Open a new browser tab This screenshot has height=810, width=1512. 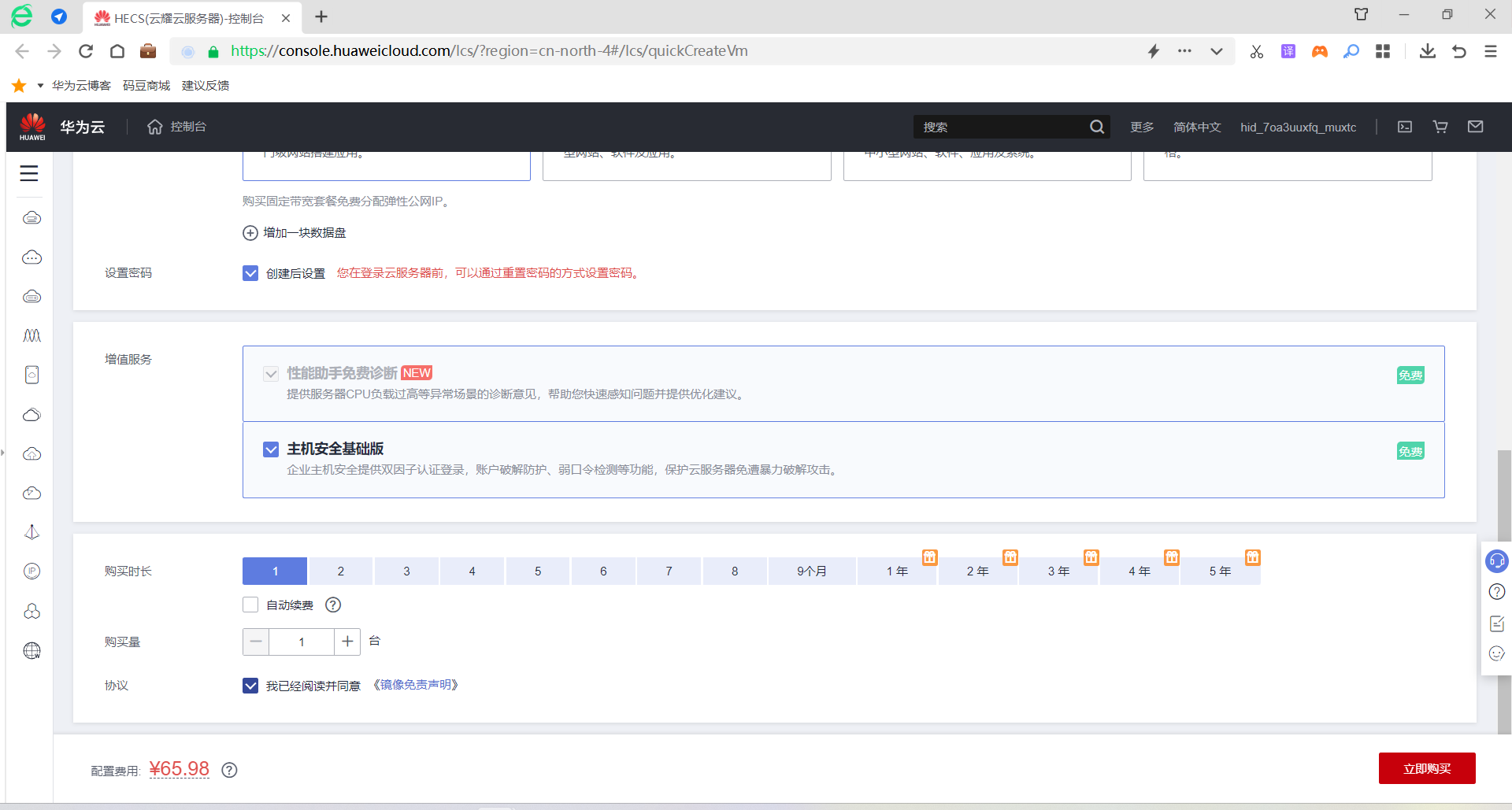pyautogui.click(x=321, y=17)
